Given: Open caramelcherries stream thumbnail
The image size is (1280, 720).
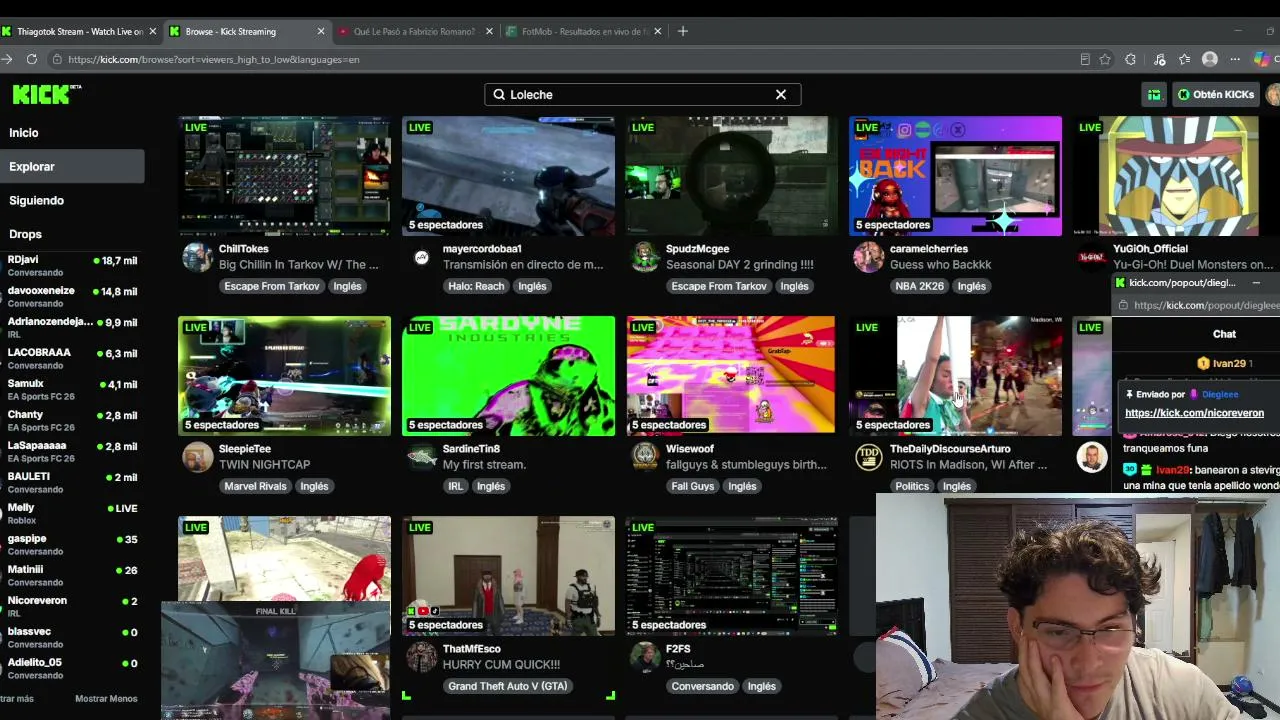Looking at the screenshot, I should click(955, 176).
